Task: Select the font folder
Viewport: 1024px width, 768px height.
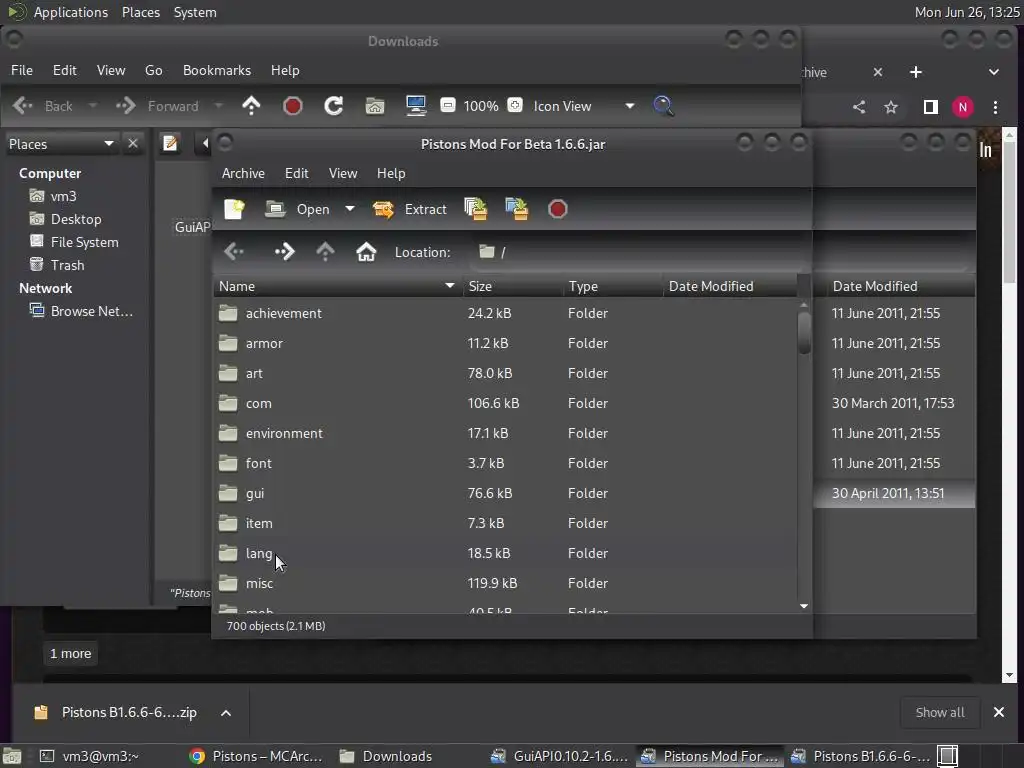Action: tap(505, 464)
